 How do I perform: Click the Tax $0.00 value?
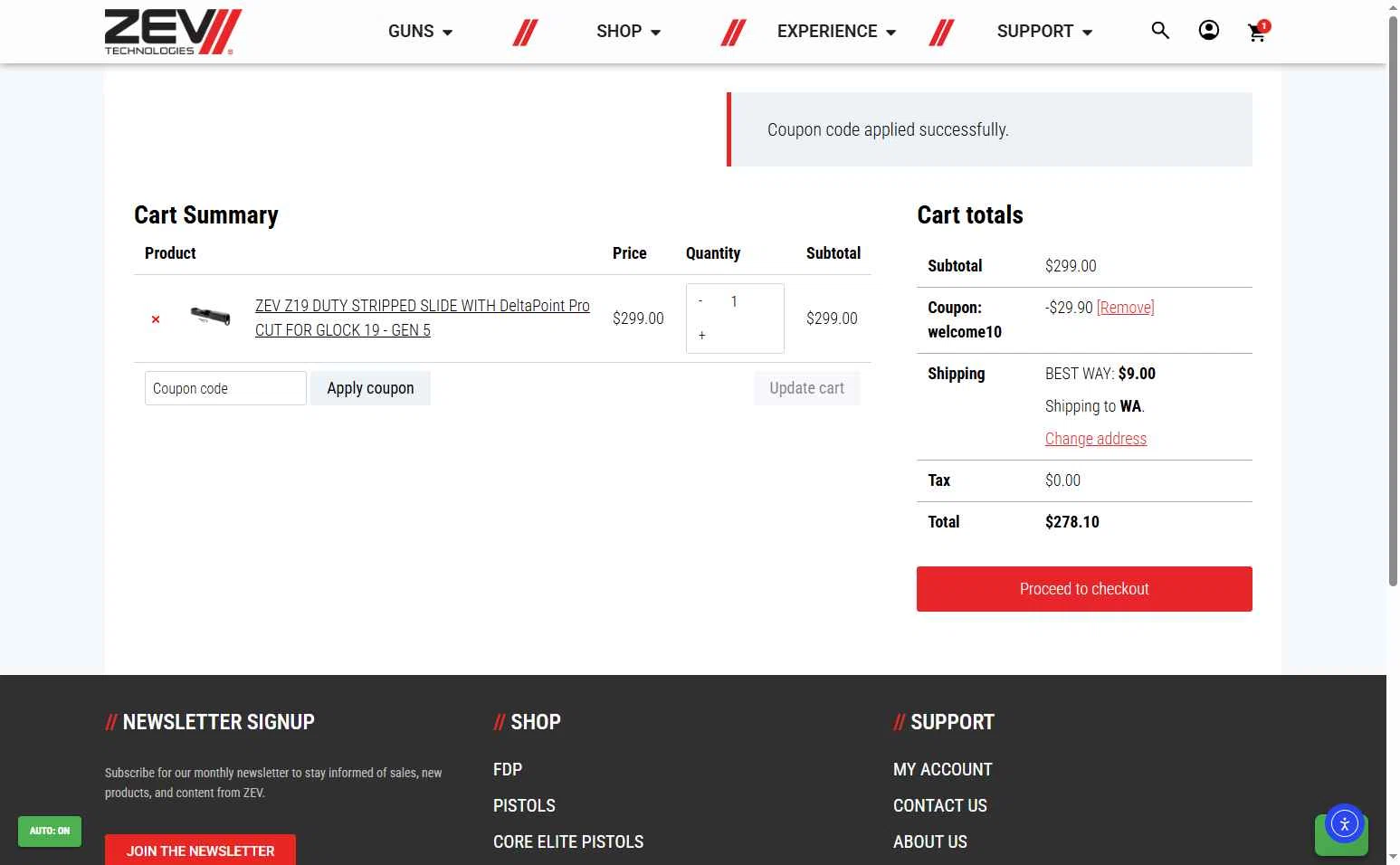click(1062, 480)
